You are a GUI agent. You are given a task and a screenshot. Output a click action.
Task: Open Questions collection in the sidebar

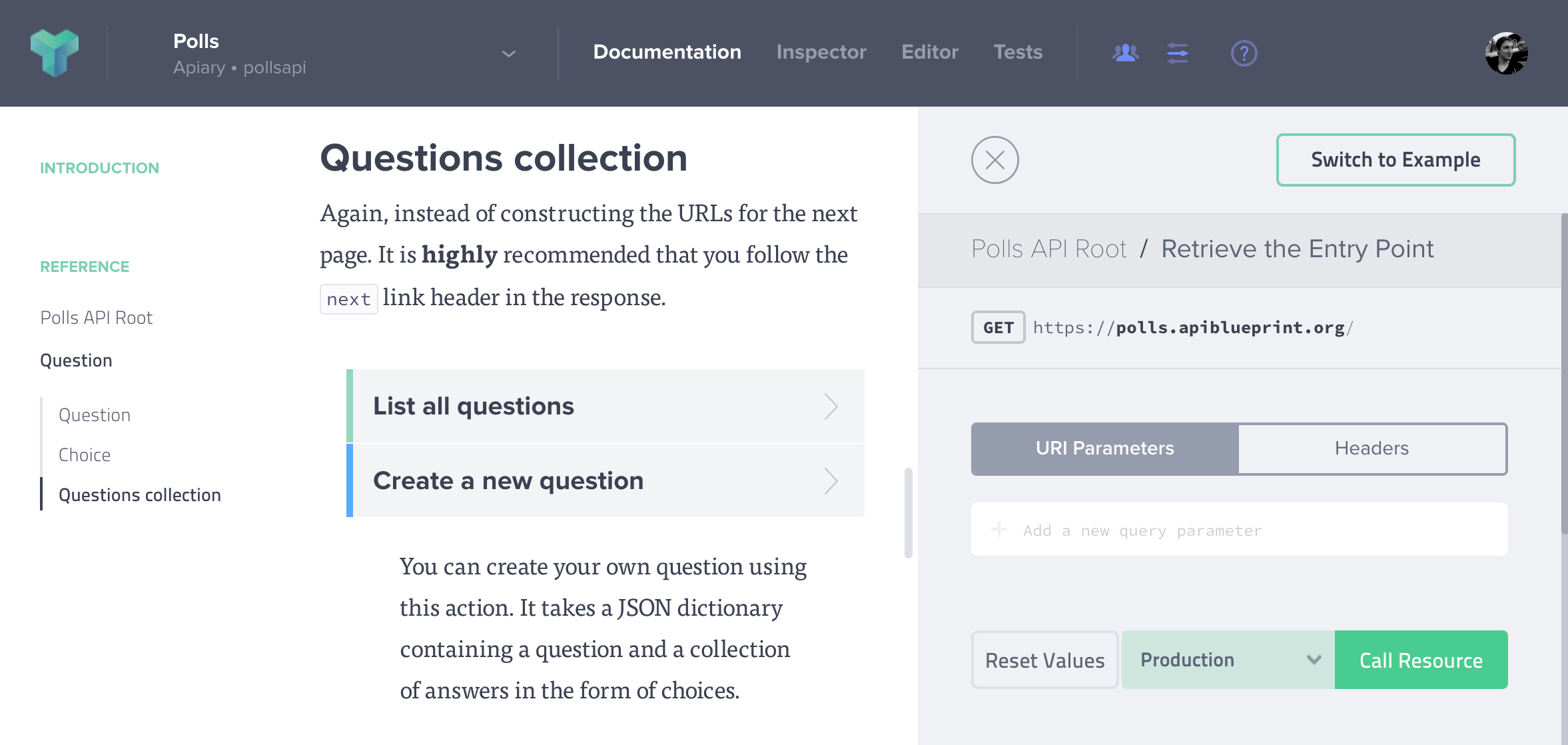click(x=139, y=494)
